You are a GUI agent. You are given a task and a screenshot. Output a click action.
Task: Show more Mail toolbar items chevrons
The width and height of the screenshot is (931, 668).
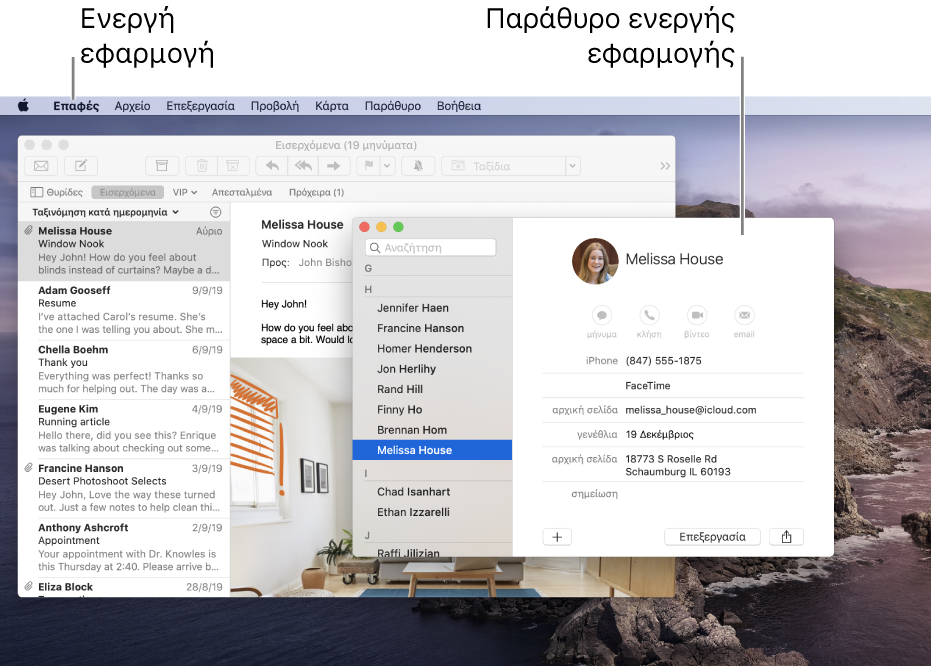[x=665, y=166]
